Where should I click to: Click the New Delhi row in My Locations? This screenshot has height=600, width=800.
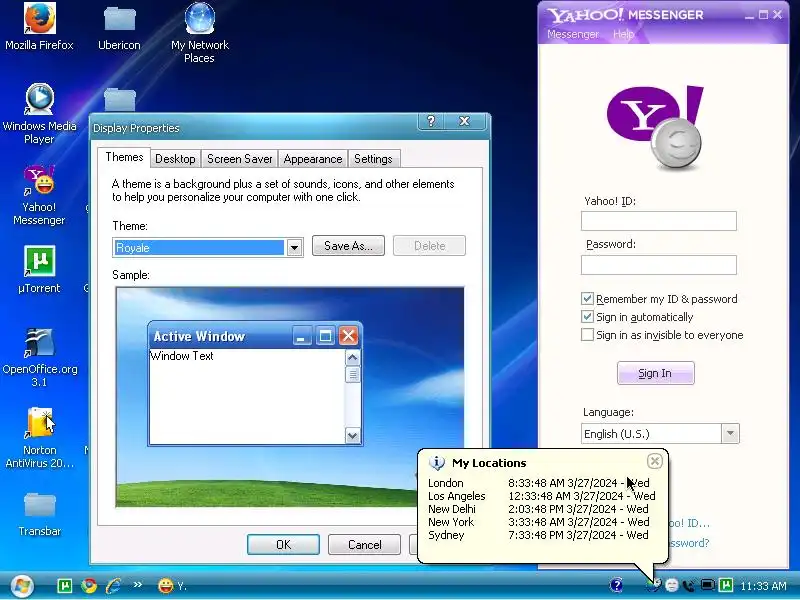click(538, 509)
